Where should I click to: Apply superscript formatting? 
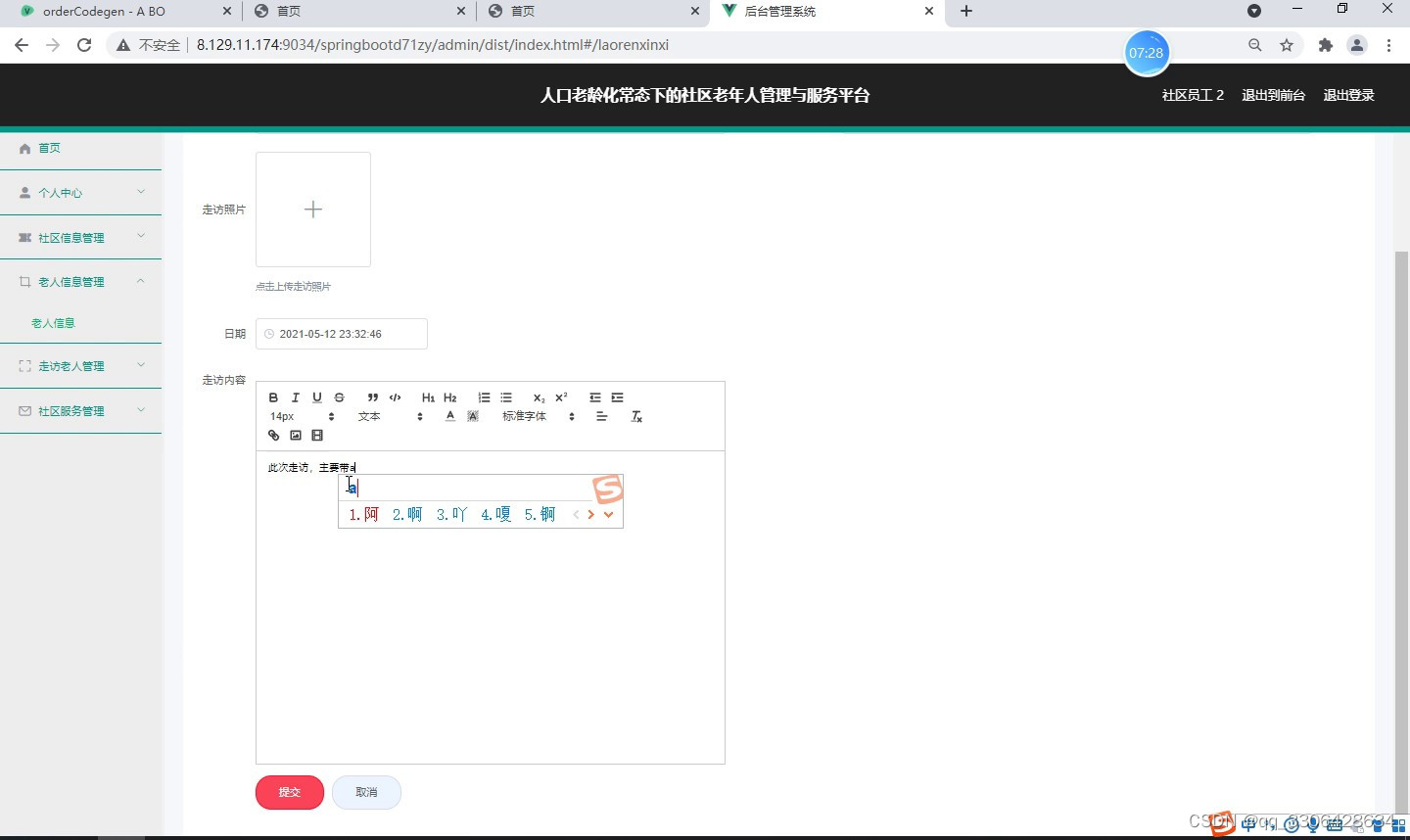(561, 397)
